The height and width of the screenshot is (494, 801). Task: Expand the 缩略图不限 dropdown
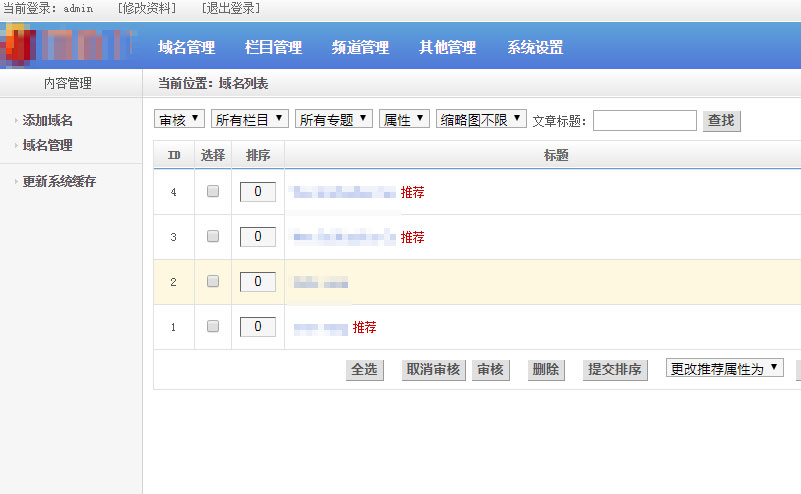pyautogui.click(x=481, y=120)
